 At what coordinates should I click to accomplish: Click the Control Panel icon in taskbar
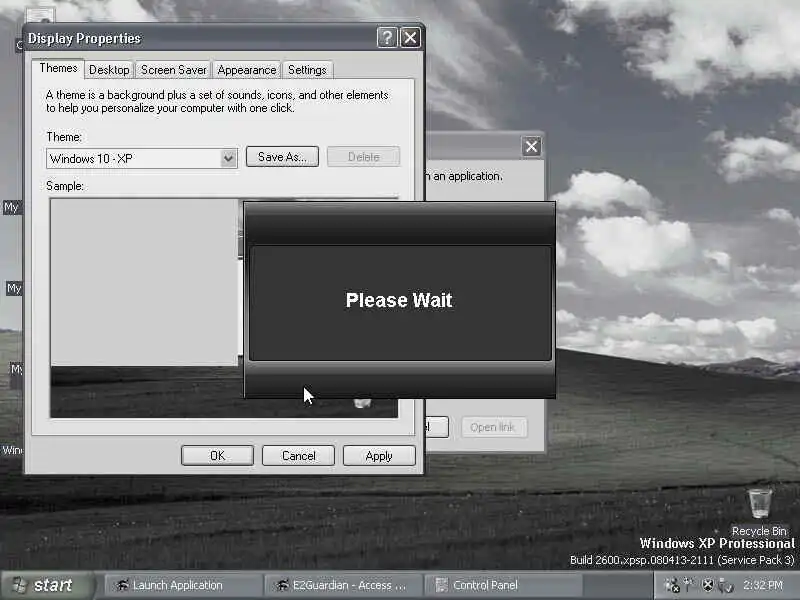441,585
